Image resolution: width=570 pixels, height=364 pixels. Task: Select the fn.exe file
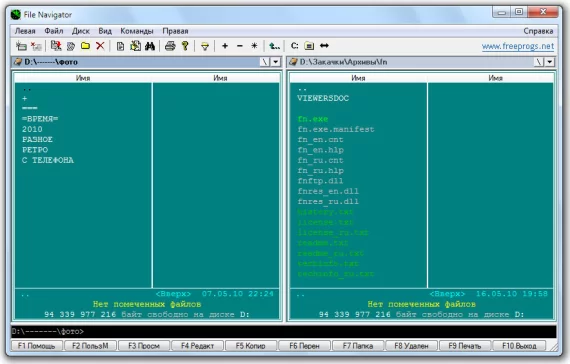pyautogui.click(x=313, y=119)
